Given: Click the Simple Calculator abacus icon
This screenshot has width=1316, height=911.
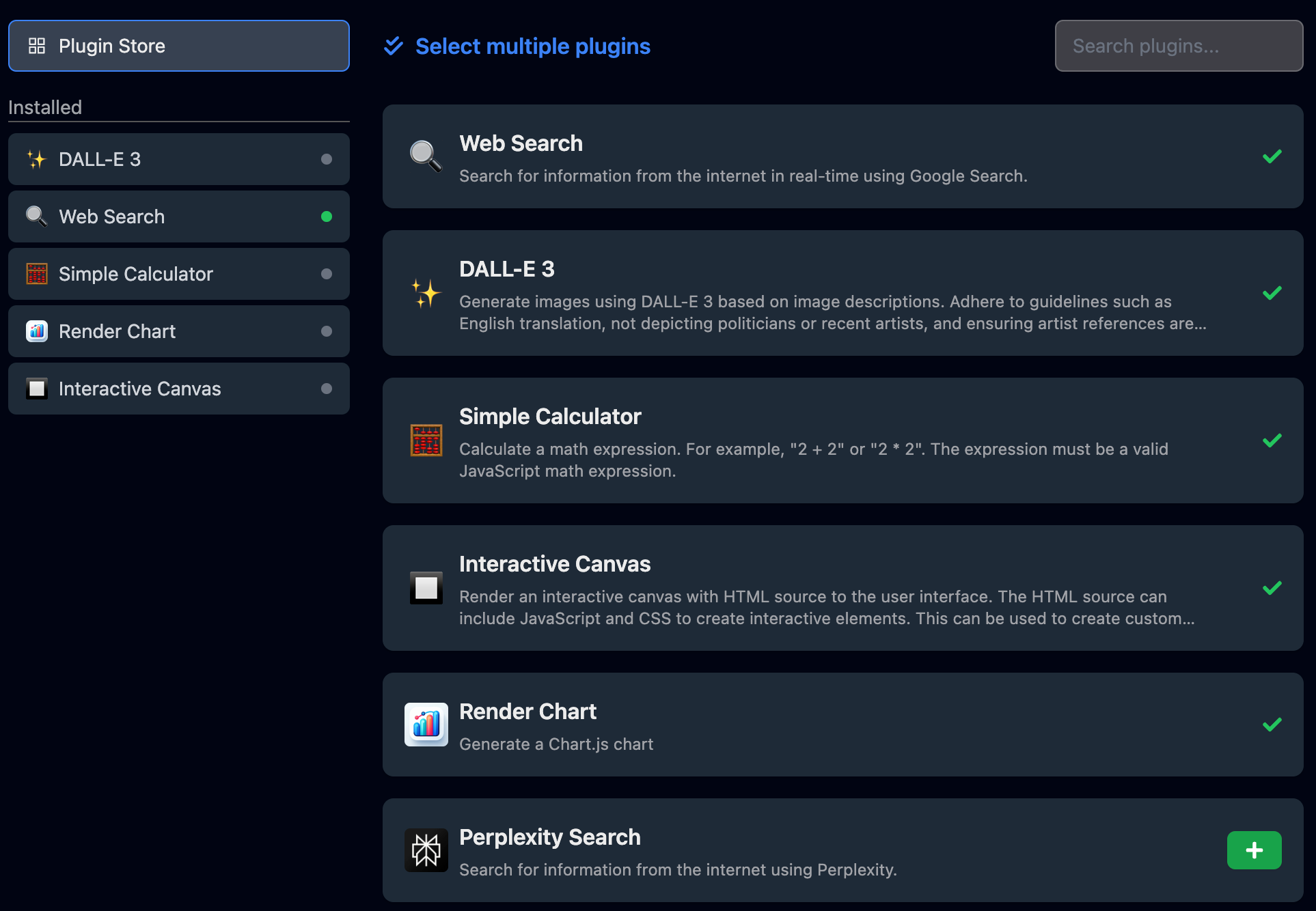Looking at the screenshot, I should coord(36,273).
